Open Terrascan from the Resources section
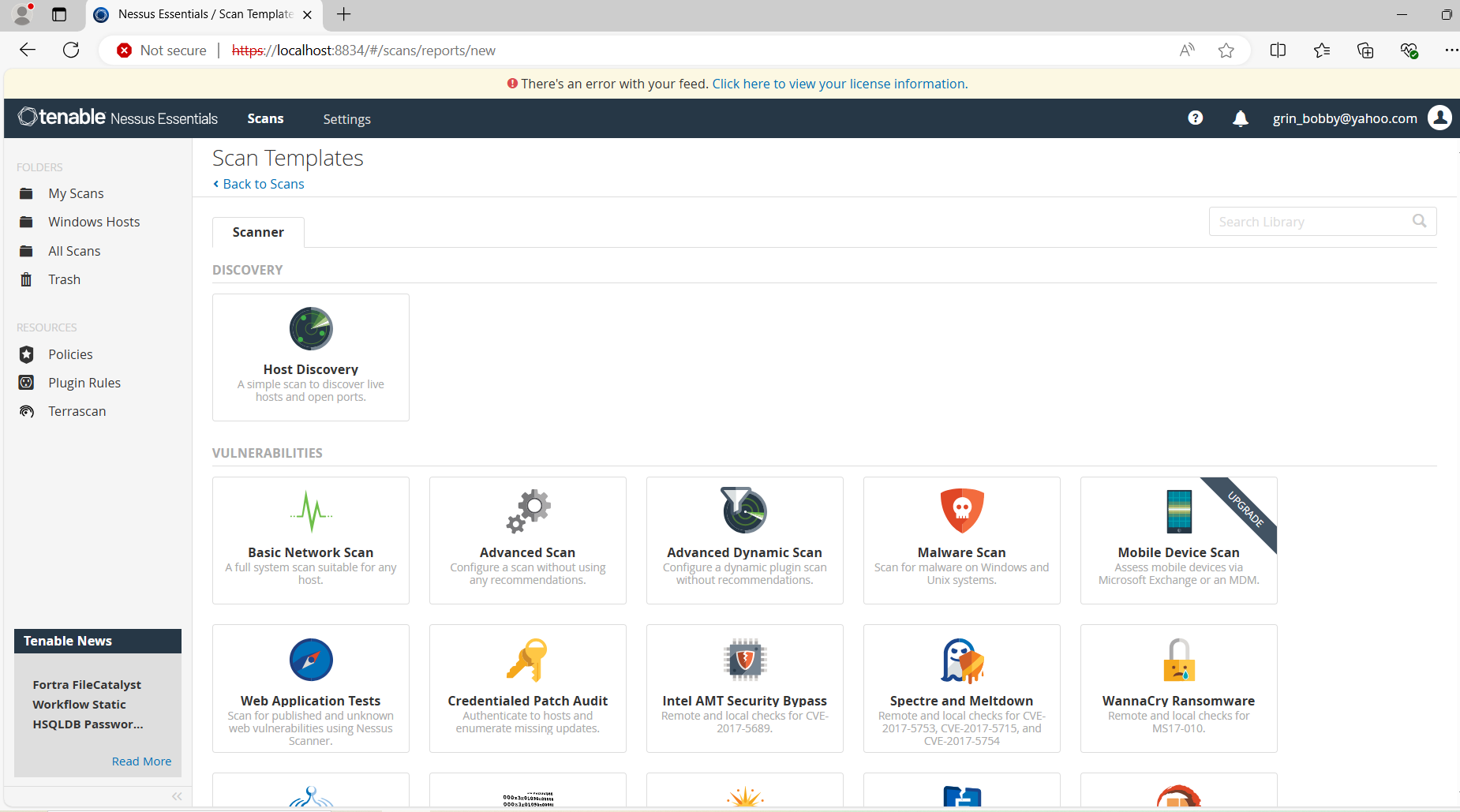Viewport: 1460px width, 812px height. click(77, 410)
